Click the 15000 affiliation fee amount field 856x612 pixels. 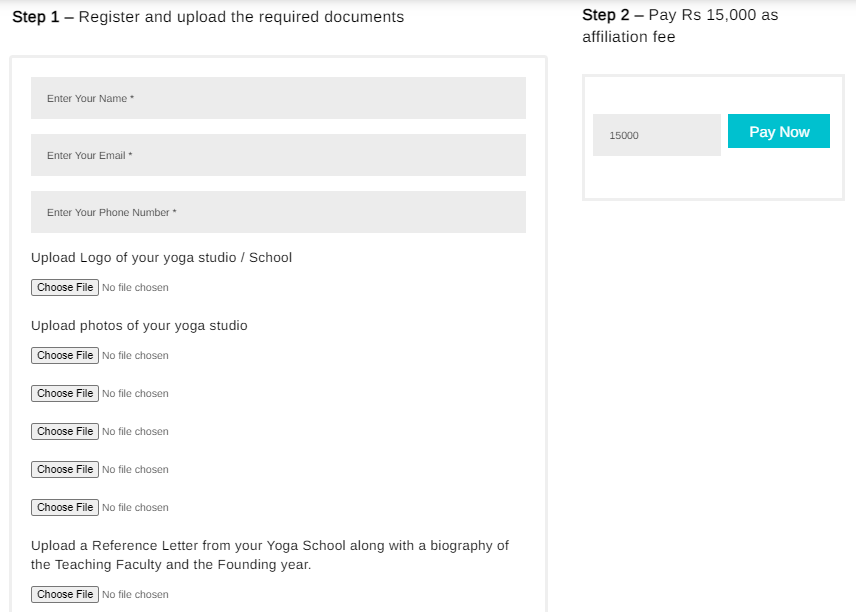pos(656,135)
